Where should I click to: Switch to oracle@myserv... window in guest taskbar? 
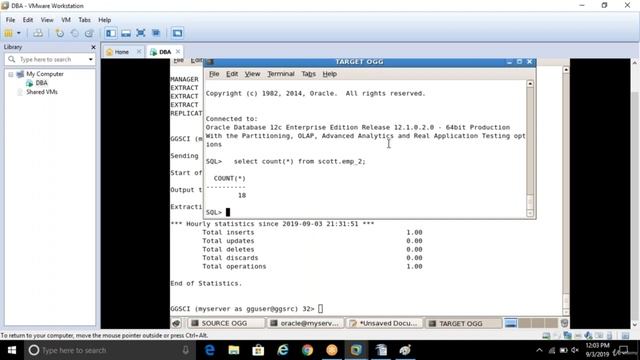(304, 323)
